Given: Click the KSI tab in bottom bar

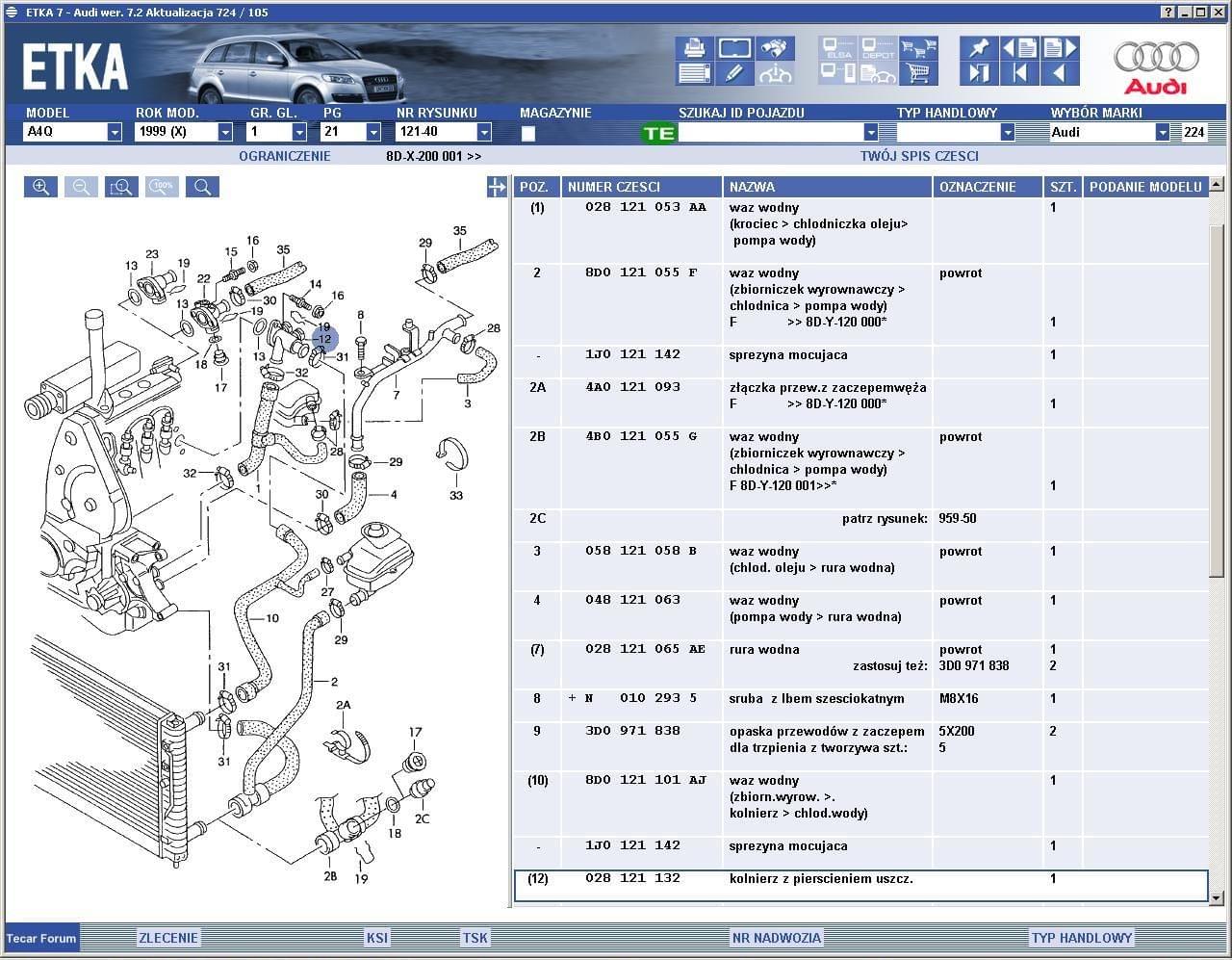Looking at the screenshot, I should 377,938.
